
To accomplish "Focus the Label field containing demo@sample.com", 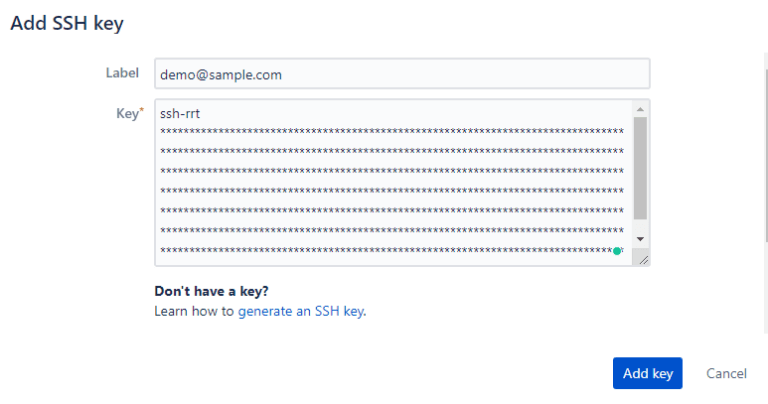I will (402, 74).
